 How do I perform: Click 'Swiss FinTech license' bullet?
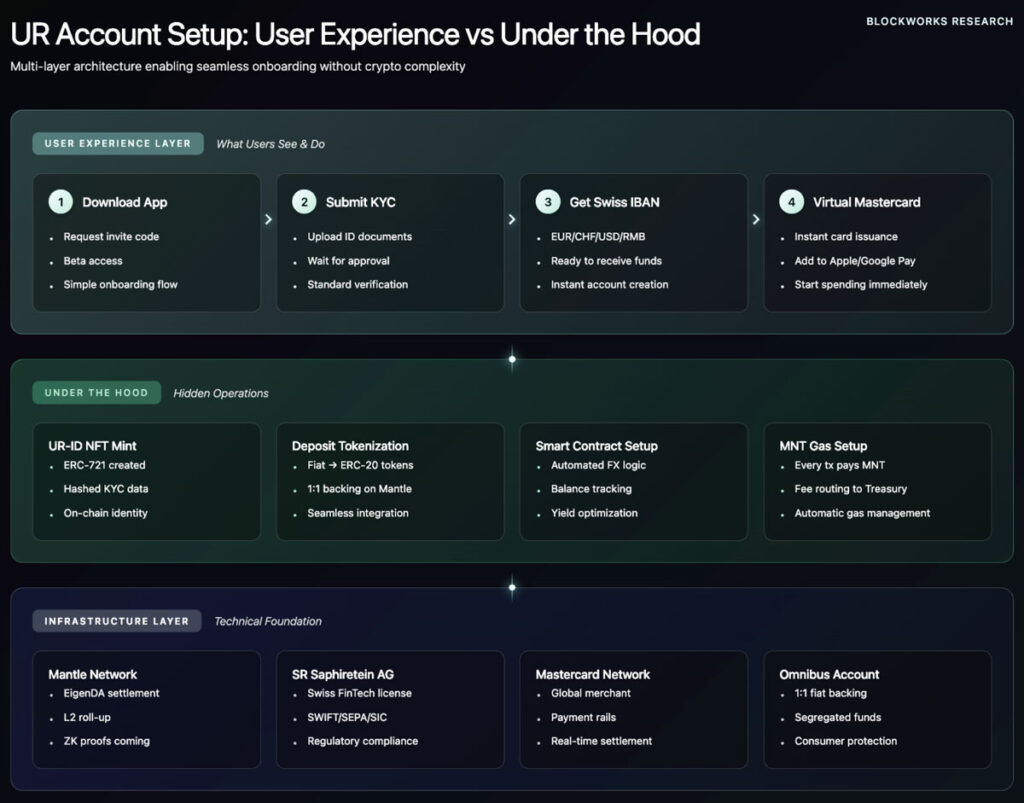point(360,693)
